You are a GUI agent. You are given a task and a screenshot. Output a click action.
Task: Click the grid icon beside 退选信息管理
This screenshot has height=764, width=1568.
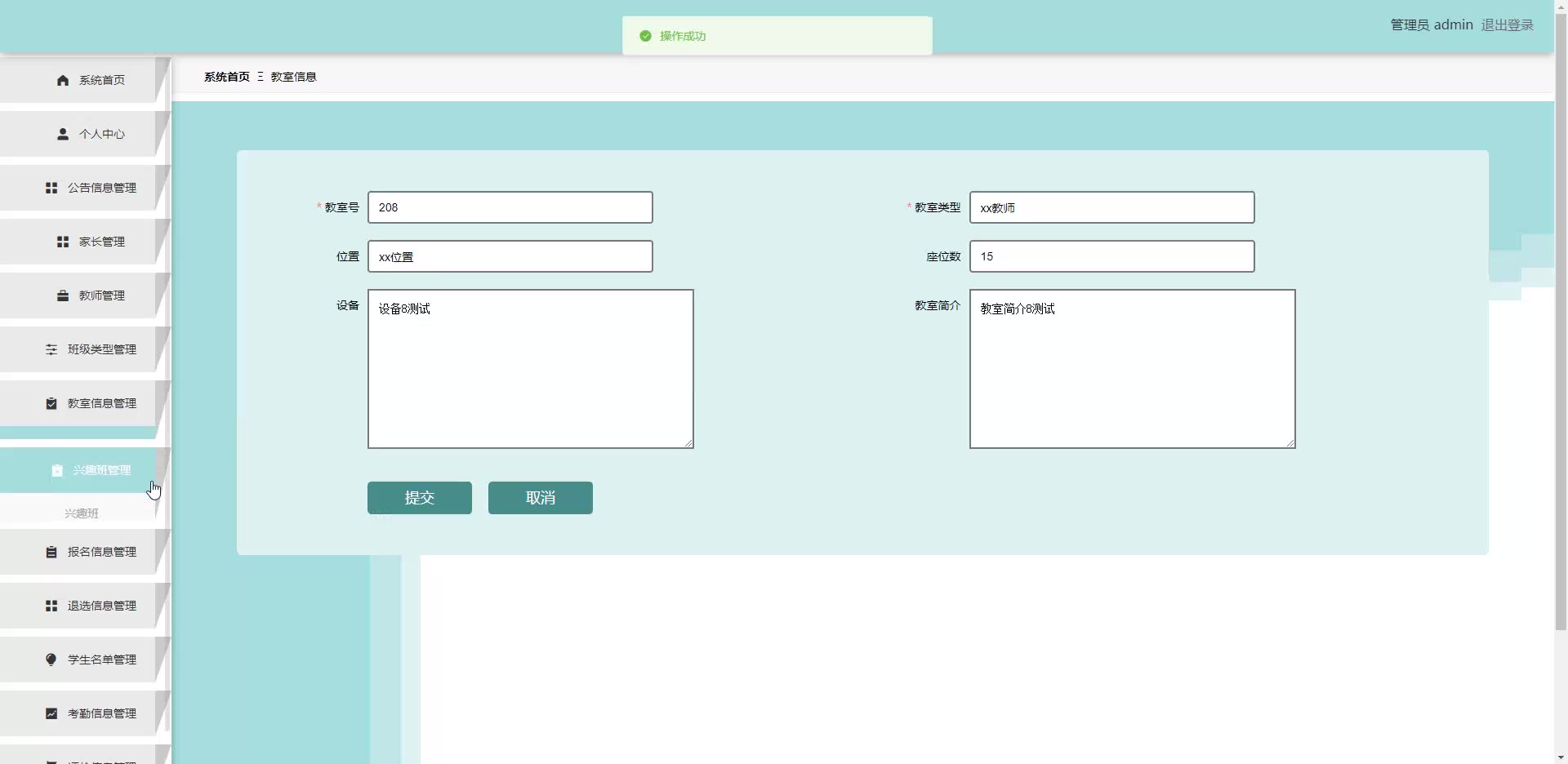click(51, 606)
